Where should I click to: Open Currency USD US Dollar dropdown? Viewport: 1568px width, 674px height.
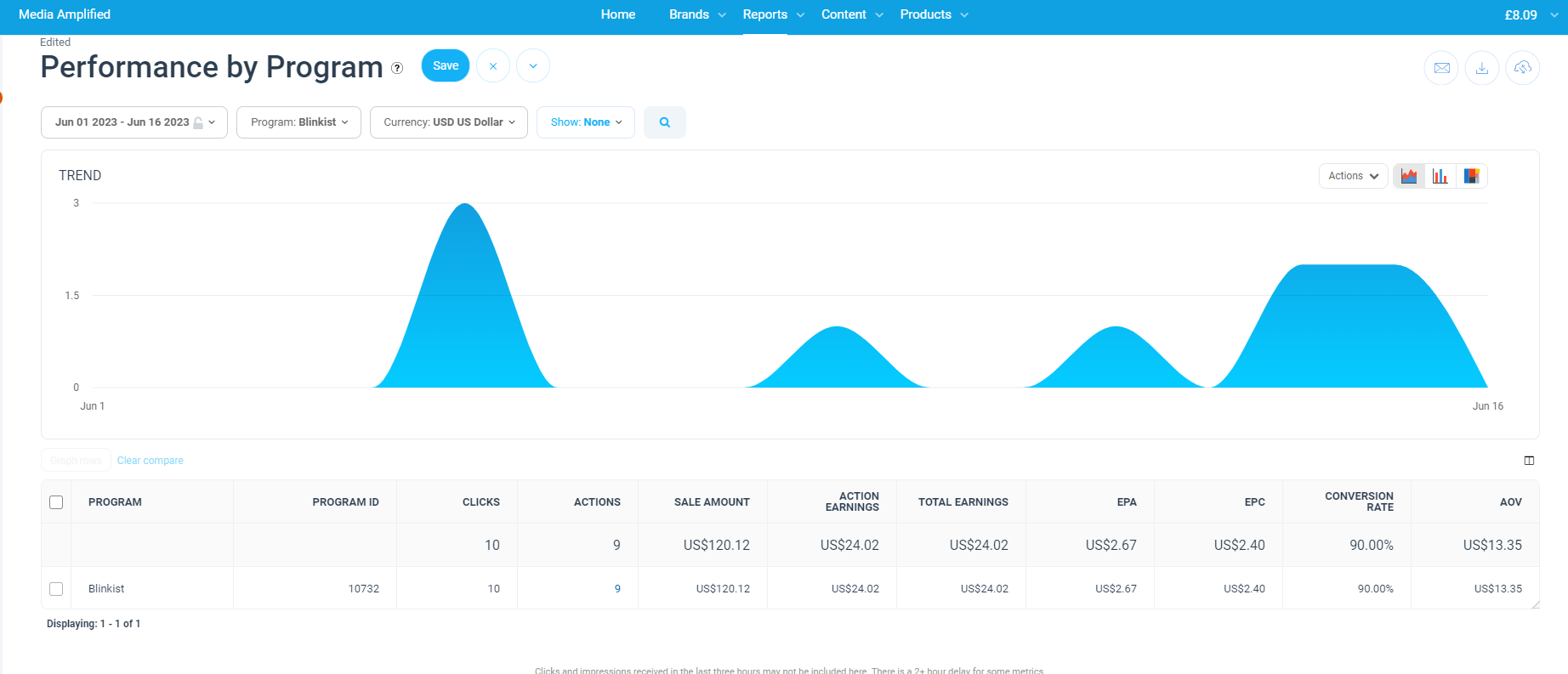[x=449, y=122]
